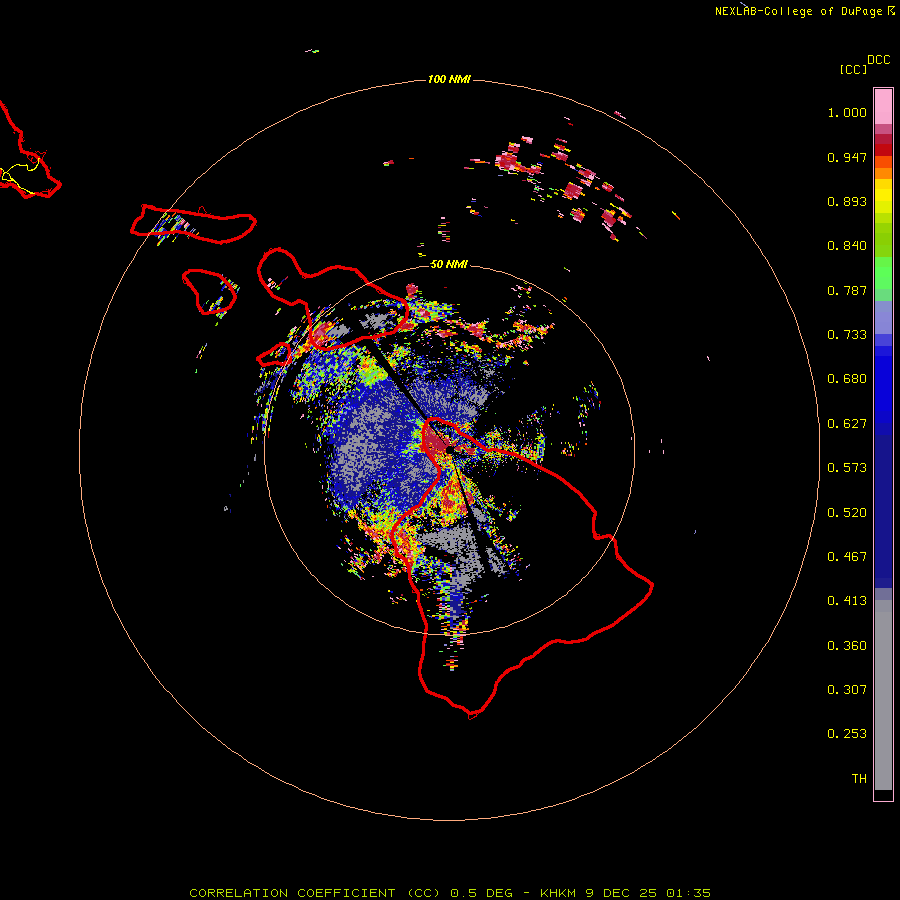Click the 0.573 scale value
The image size is (900, 900).
tap(847, 468)
